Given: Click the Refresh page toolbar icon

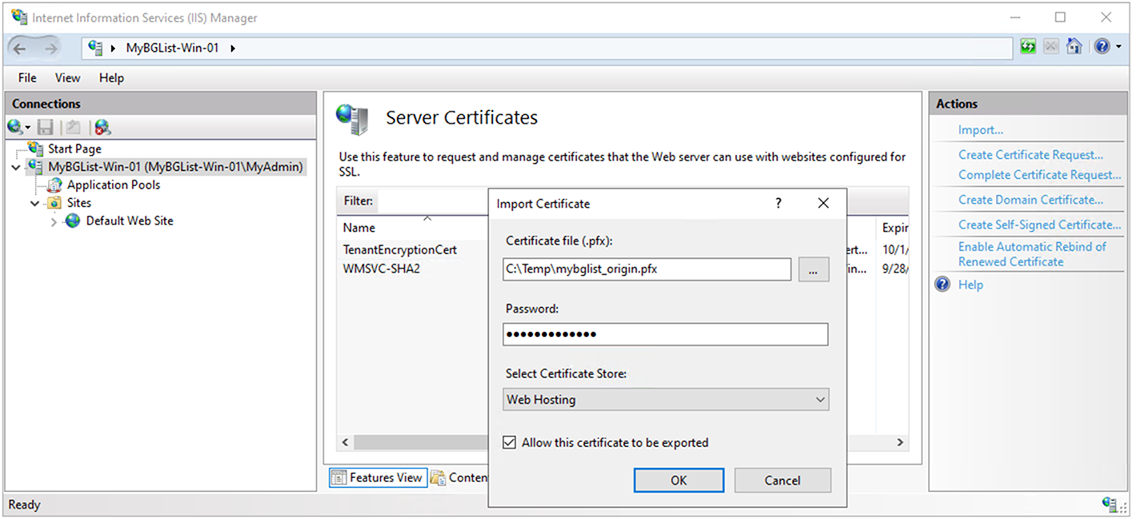Looking at the screenshot, I should point(1028,47).
